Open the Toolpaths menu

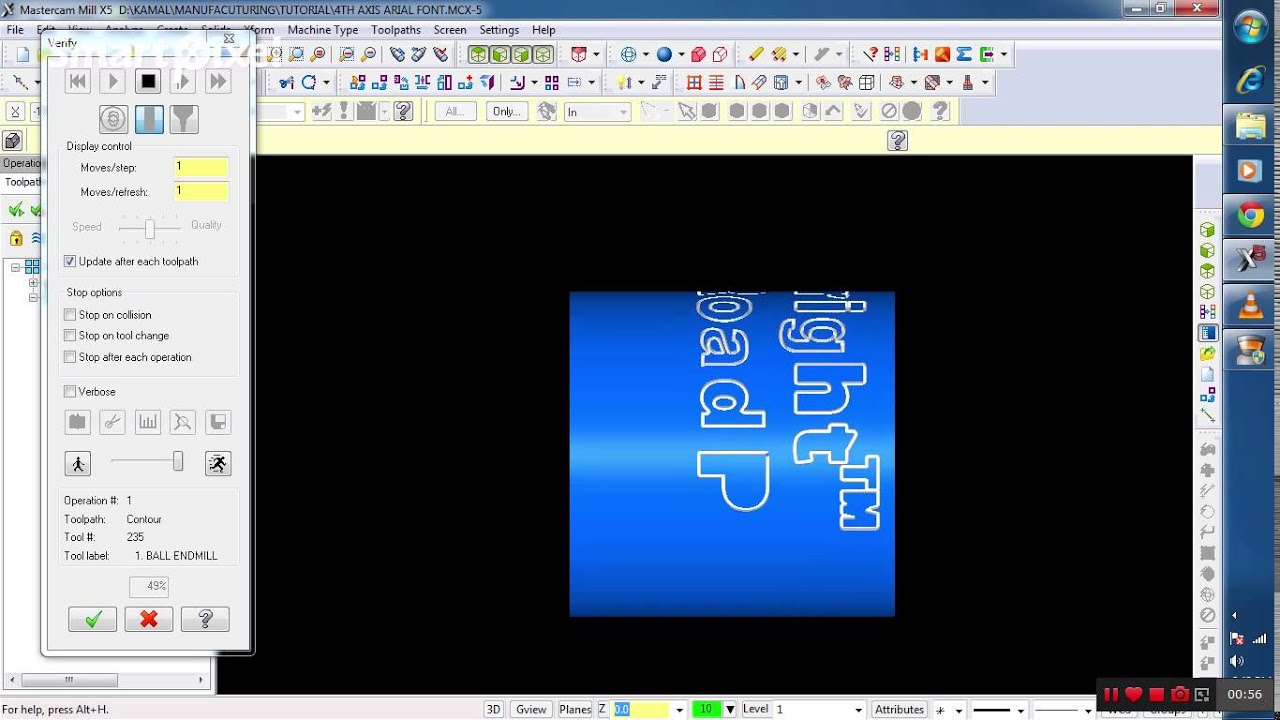pos(396,30)
